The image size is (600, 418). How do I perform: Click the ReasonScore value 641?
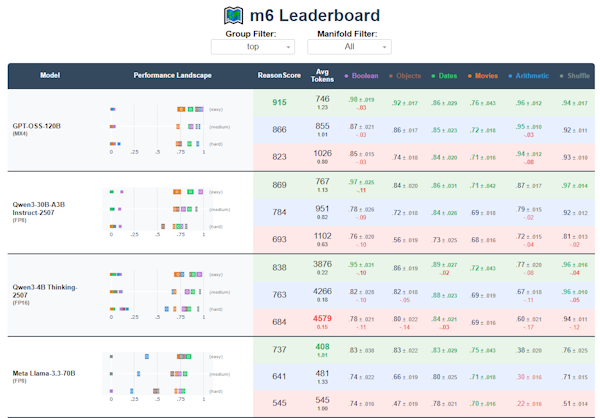pos(279,377)
